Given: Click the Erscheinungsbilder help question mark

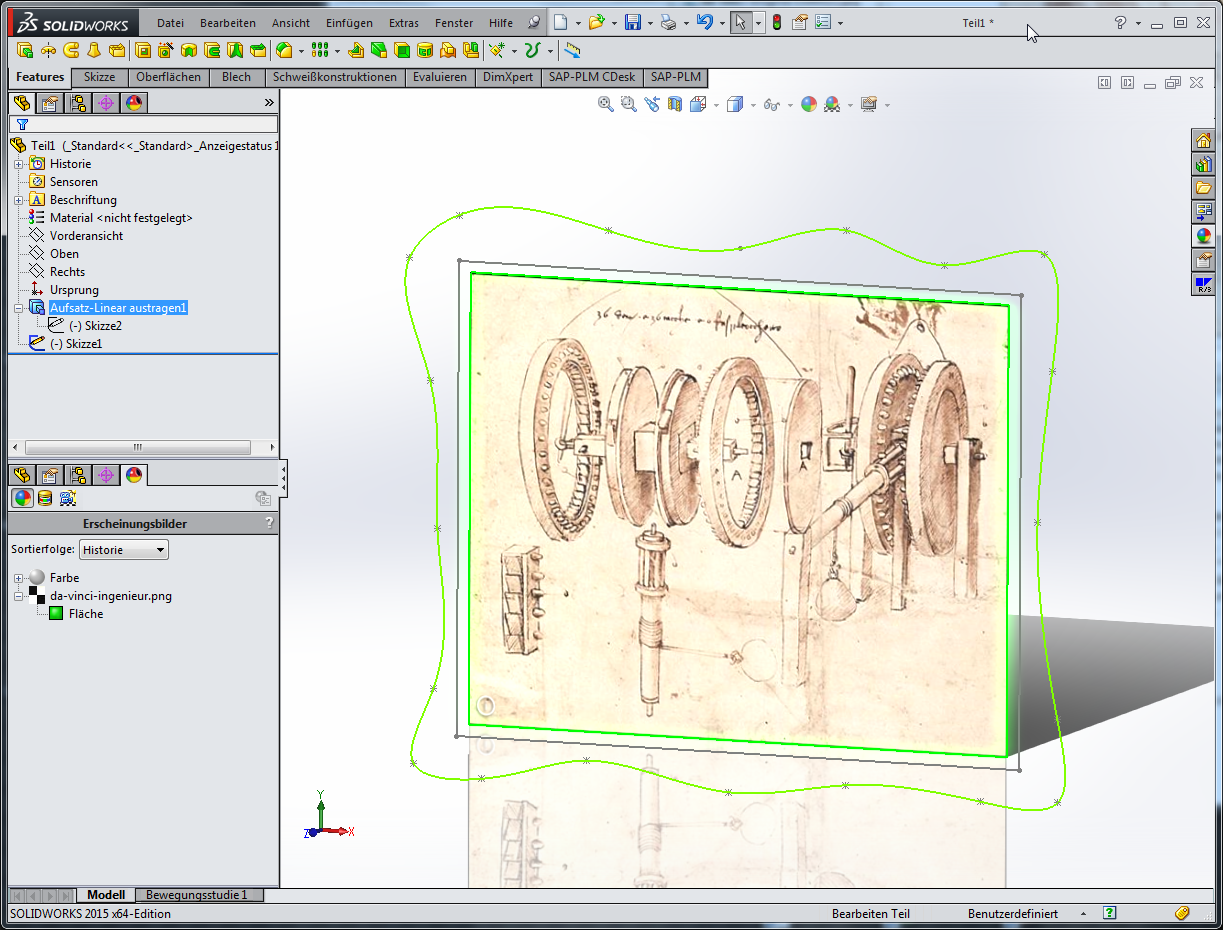Looking at the screenshot, I should coord(269,523).
